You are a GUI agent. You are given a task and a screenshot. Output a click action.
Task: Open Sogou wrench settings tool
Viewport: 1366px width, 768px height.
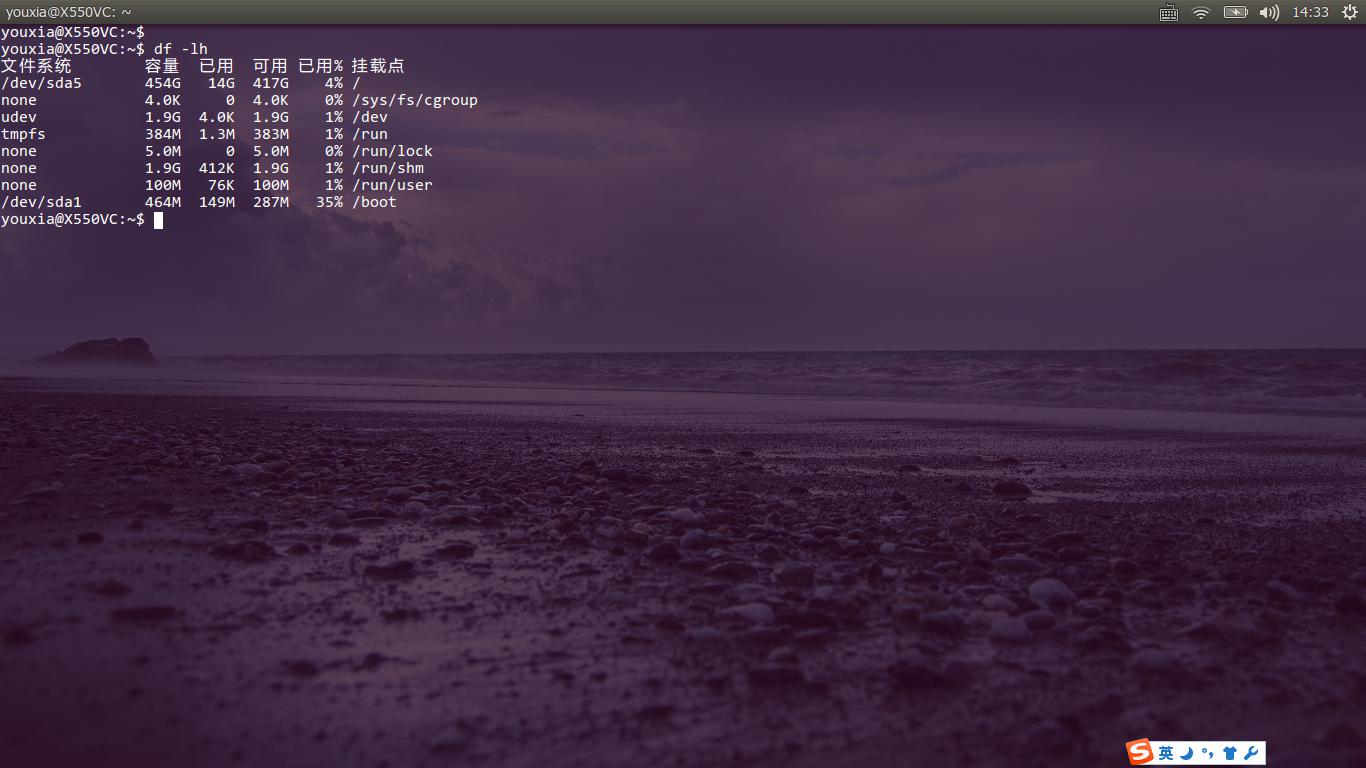click(1250, 753)
